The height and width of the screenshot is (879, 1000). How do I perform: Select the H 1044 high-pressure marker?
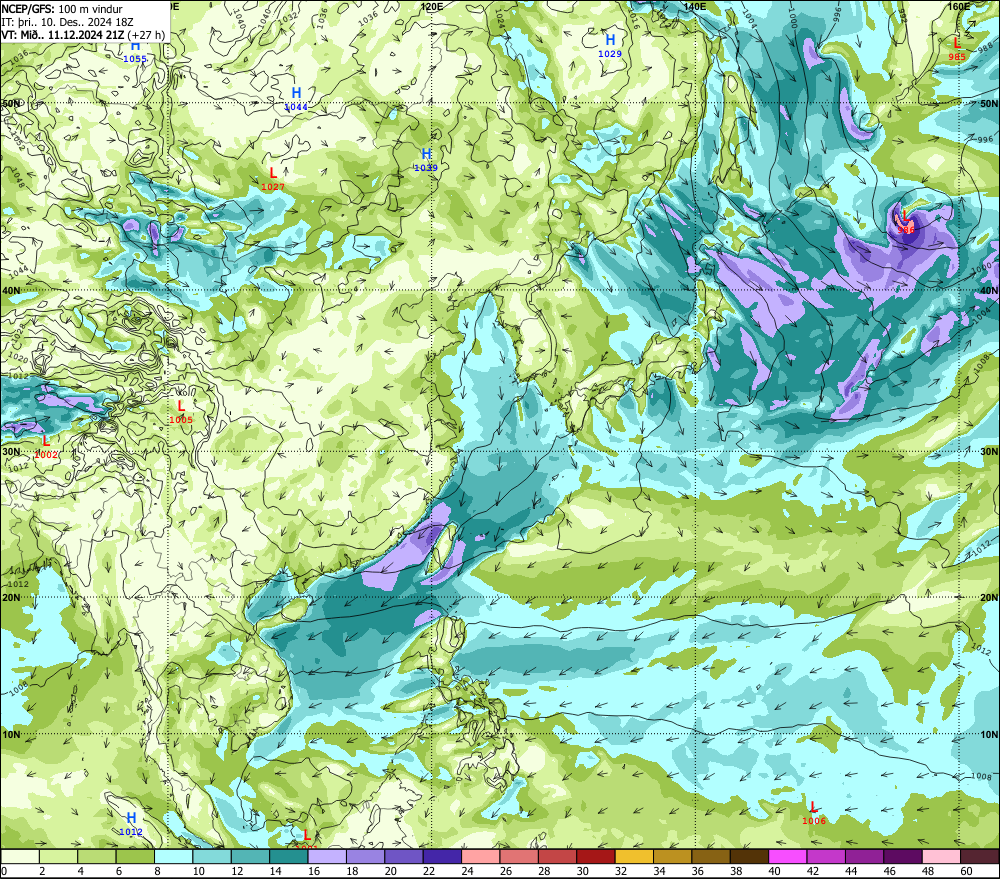point(296,100)
